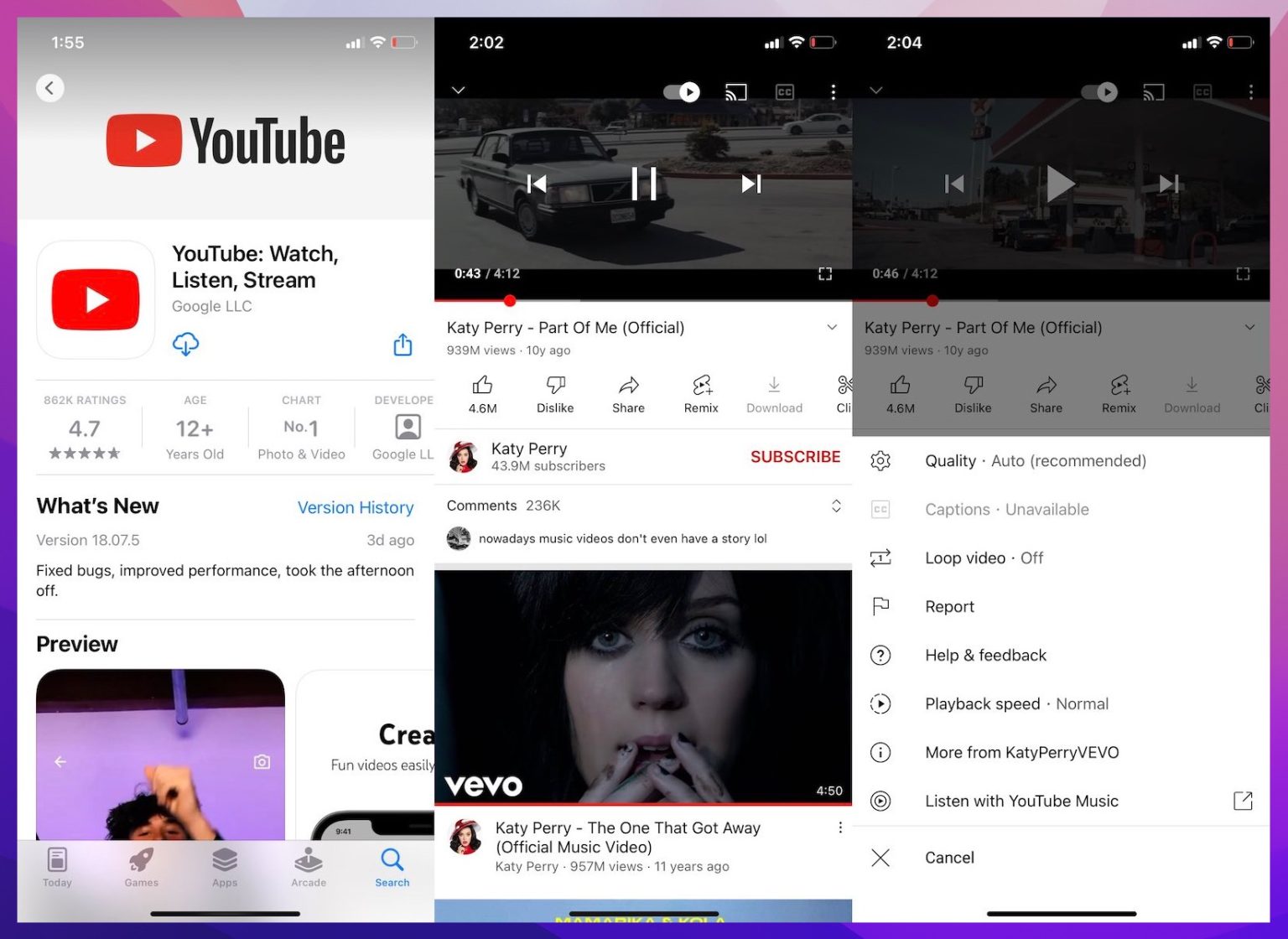Toggle the Autoplay switch on the paused video
This screenshot has height=939, width=1288.
point(1098,92)
